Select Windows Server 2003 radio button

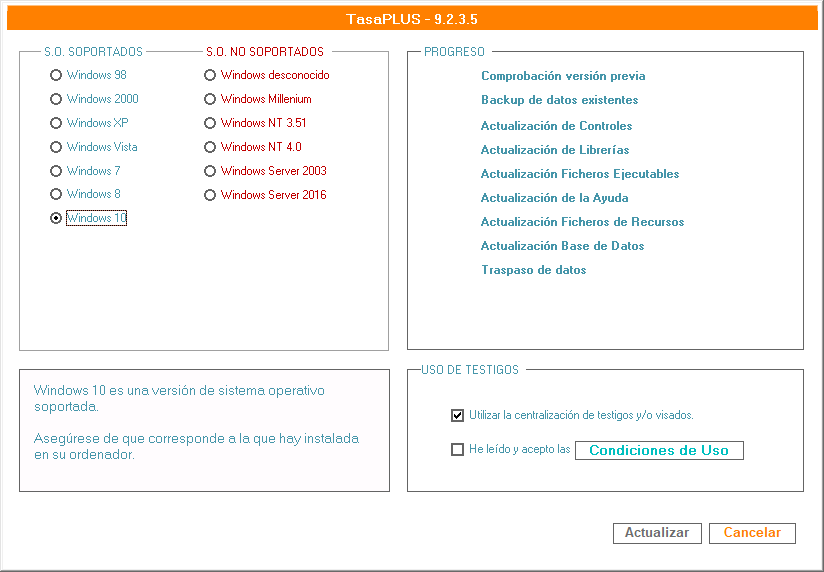(210, 171)
